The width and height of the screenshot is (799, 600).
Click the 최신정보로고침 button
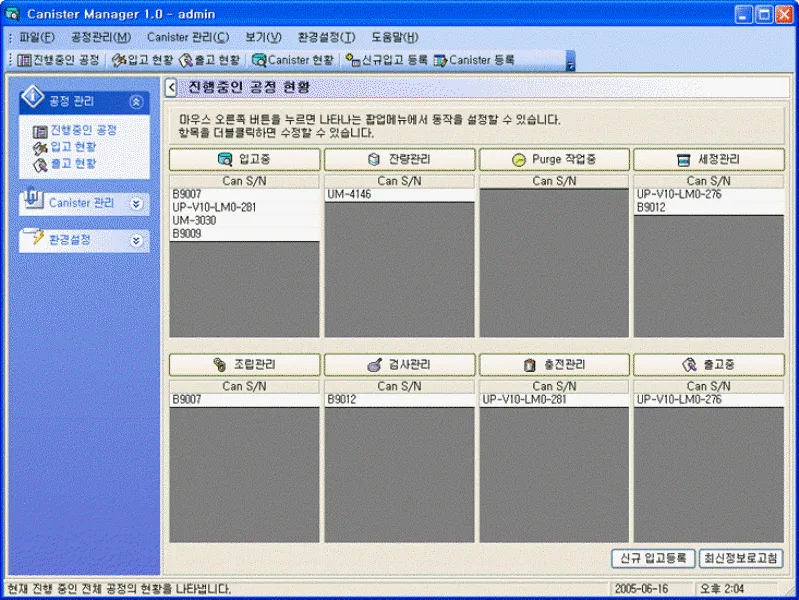tap(740, 558)
